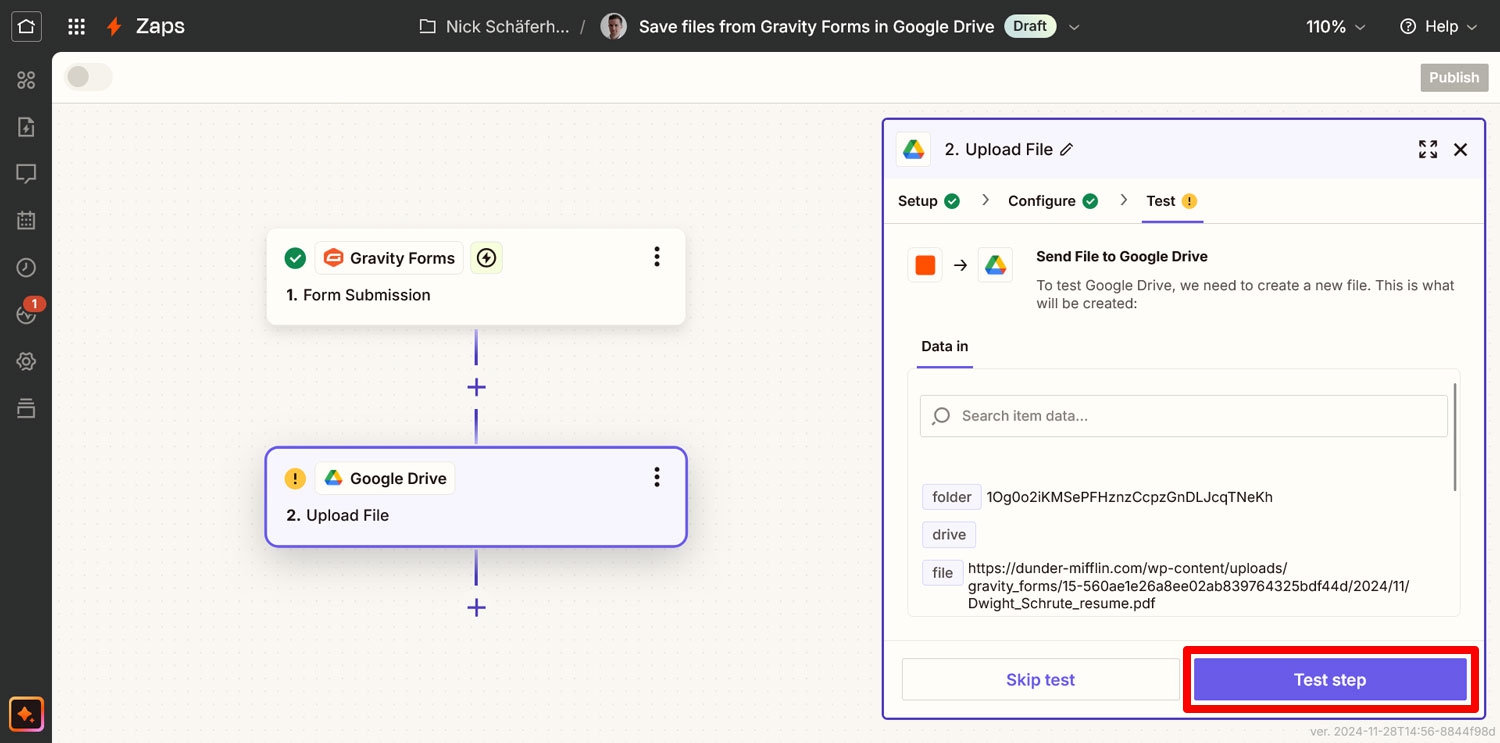Image resolution: width=1500 pixels, height=743 pixels.
Task: Click the Dwight_Schrute_resume.pdf file URL
Action: (1189, 586)
